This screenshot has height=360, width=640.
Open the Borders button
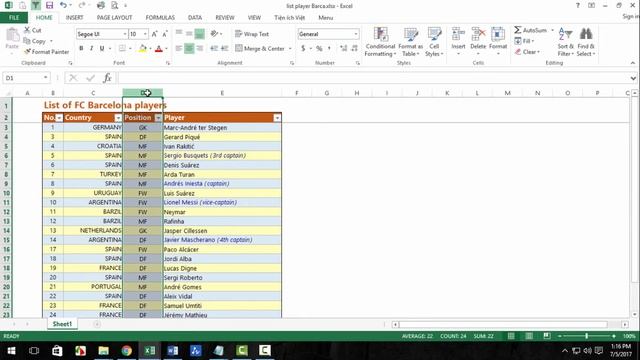[x=122, y=49]
